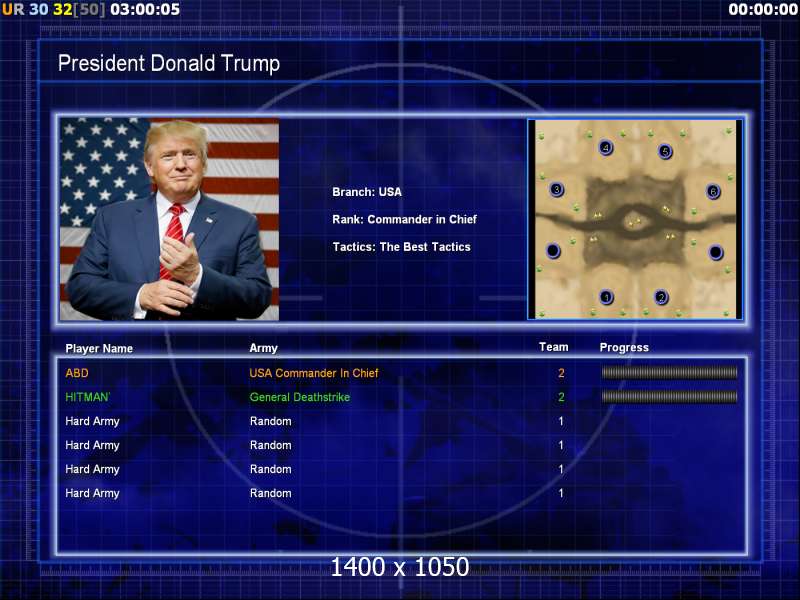The width and height of the screenshot is (800, 600).
Task: Click the "Army" column header
Action: click(263, 348)
